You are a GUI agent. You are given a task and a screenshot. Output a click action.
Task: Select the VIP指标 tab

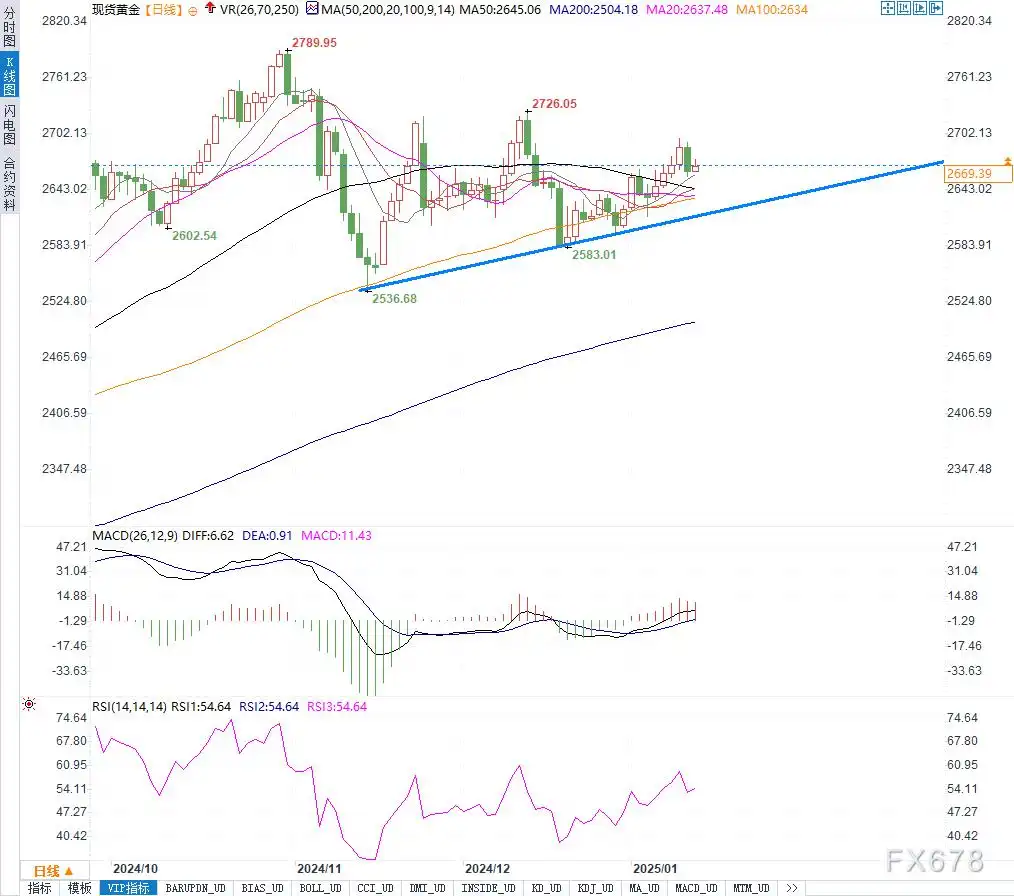(128, 888)
